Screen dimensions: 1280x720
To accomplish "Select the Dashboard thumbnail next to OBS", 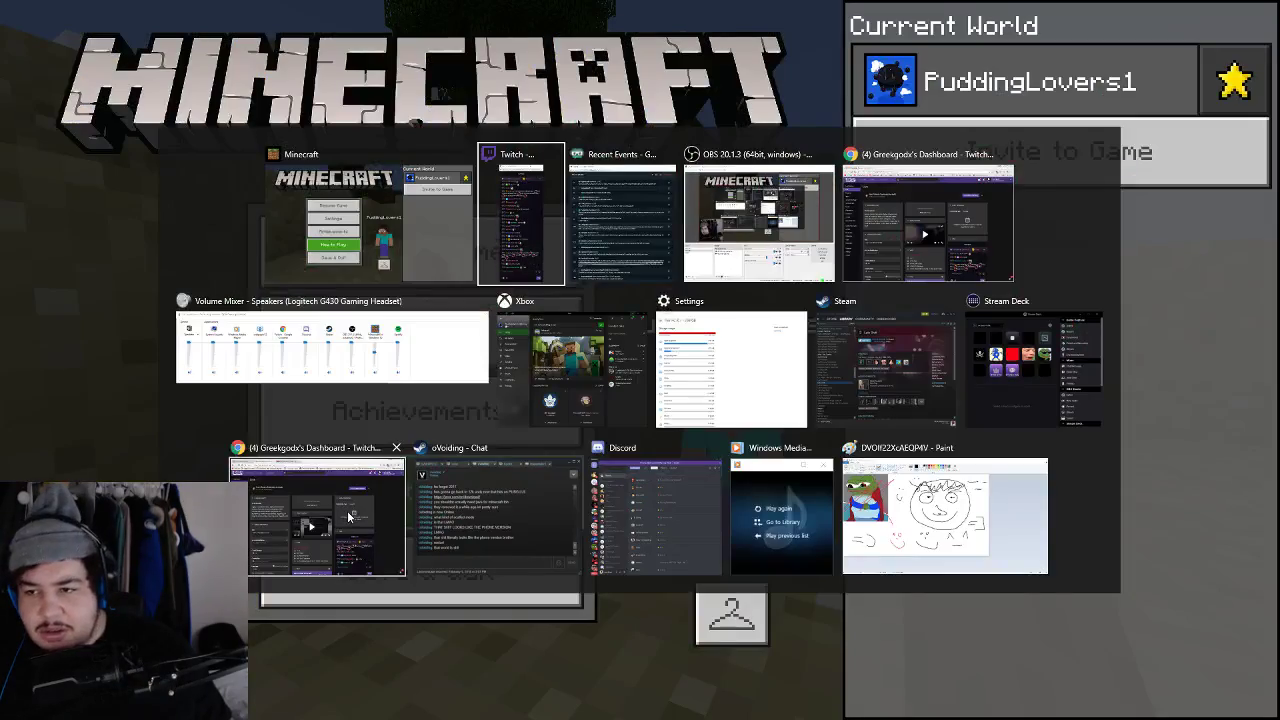I will tap(928, 223).
